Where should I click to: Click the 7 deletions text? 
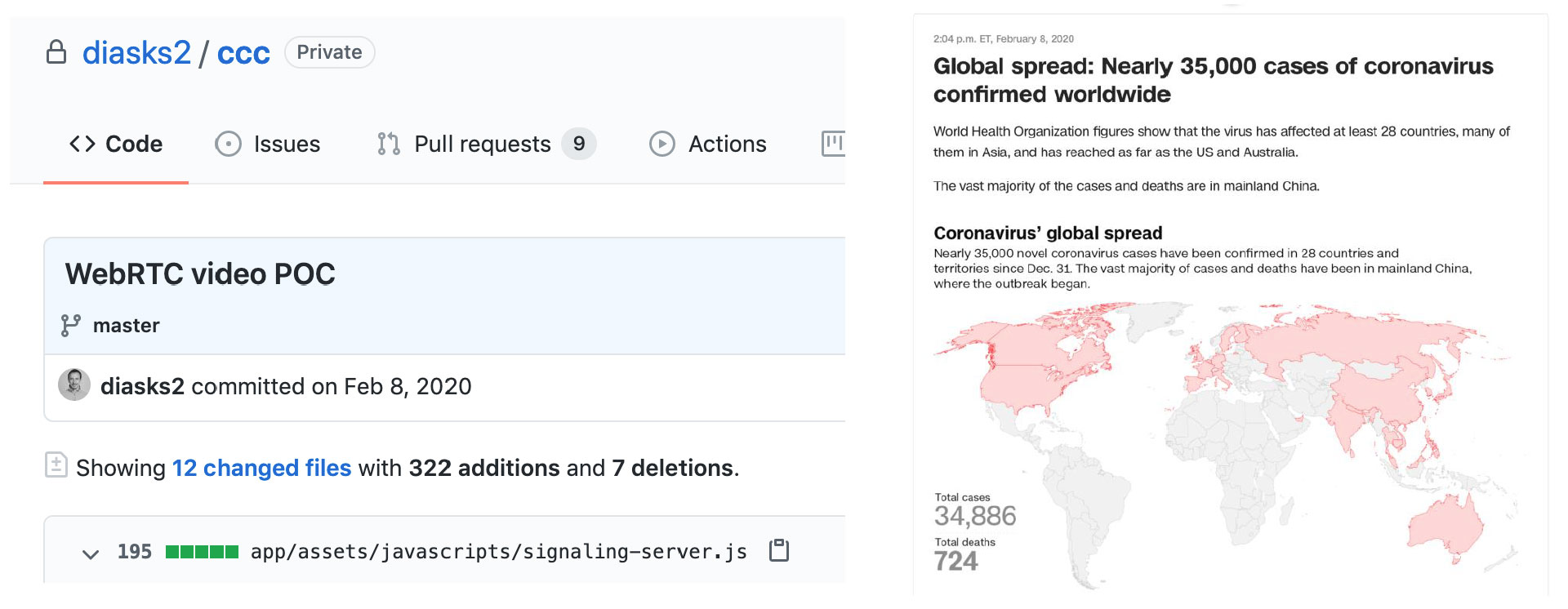pyautogui.click(x=672, y=468)
